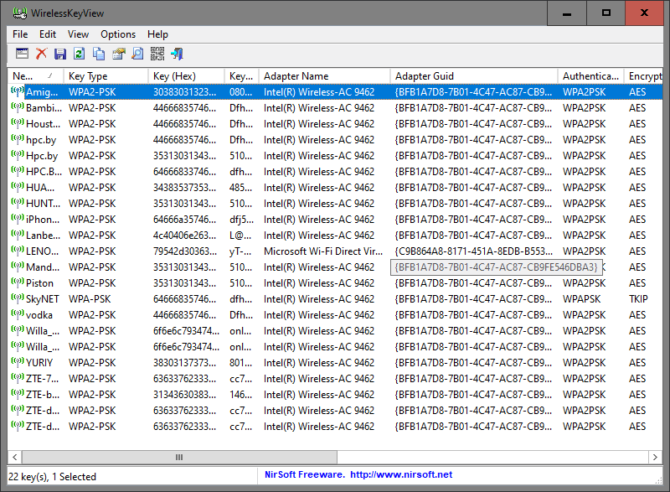
Task: Open the Options menu
Action: [x=118, y=34]
